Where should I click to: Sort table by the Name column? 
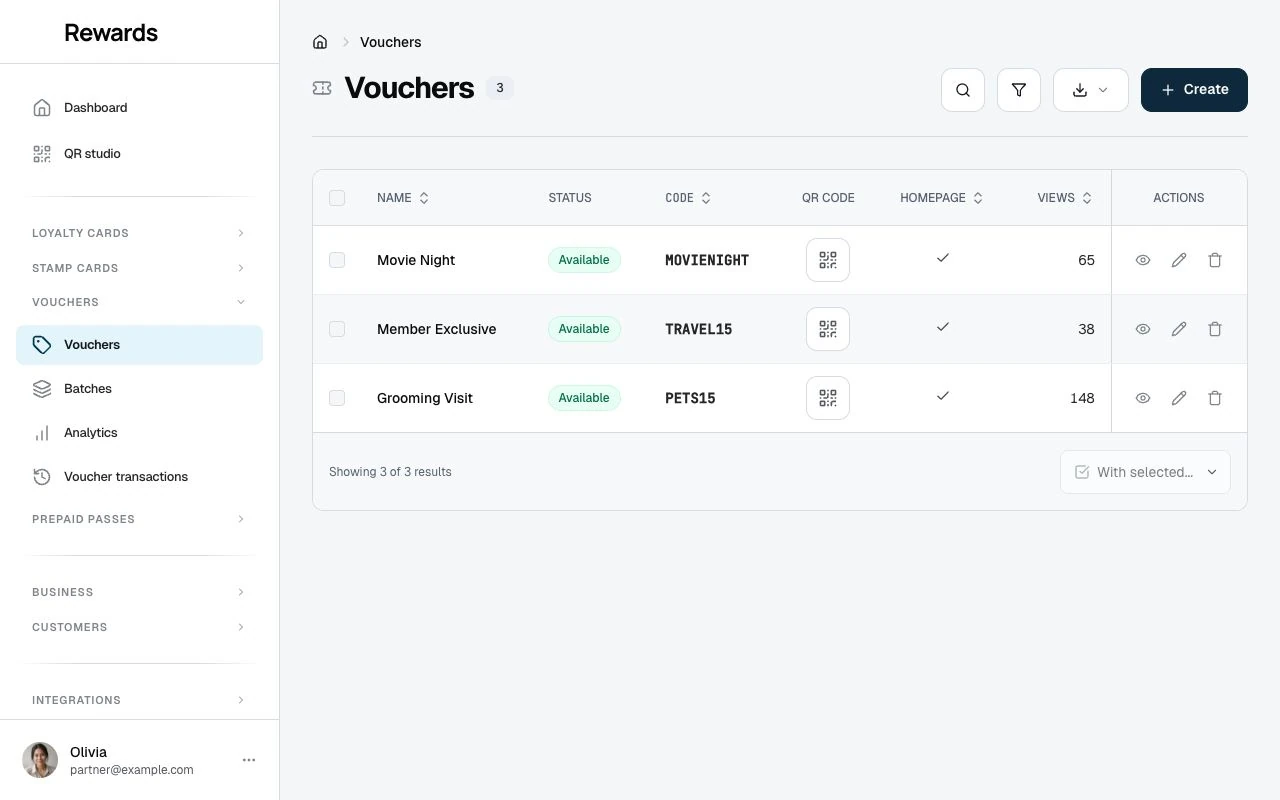pyautogui.click(x=403, y=198)
